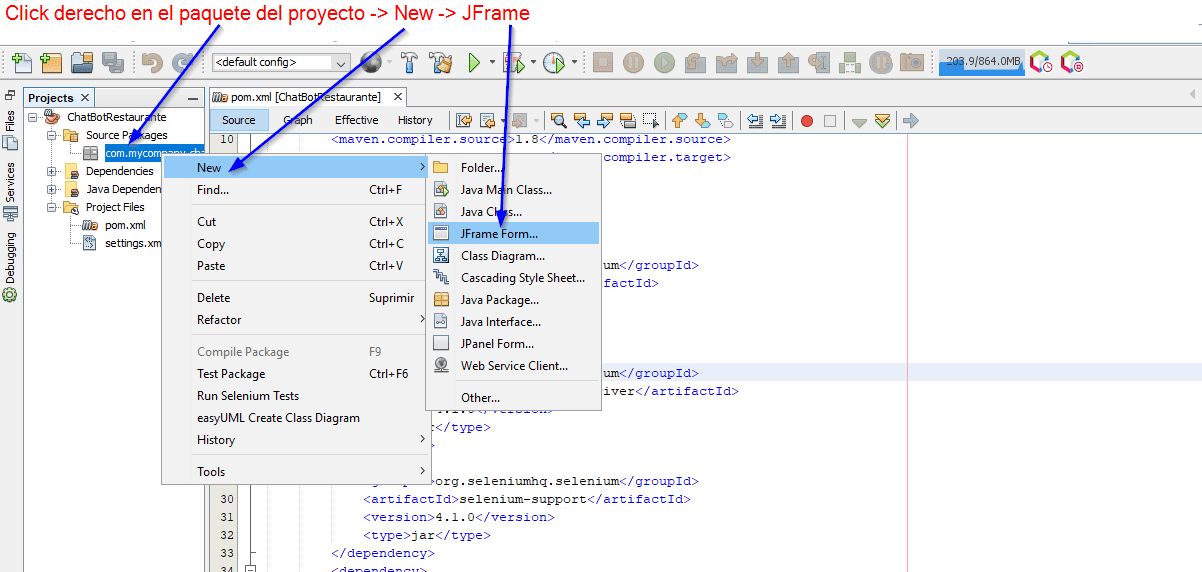Click the Clean and Build broom icon
The image size is (1202, 572).
click(441, 62)
